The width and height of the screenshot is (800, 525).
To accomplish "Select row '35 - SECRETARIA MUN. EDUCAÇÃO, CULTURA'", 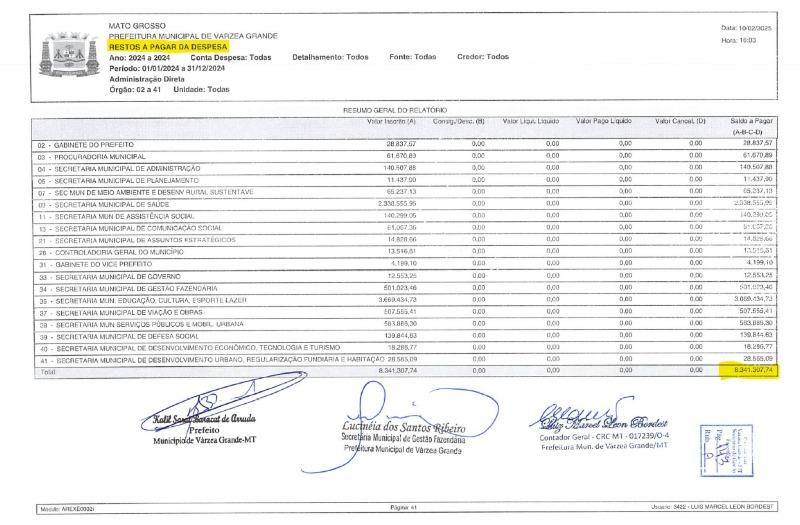I will (405, 300).
